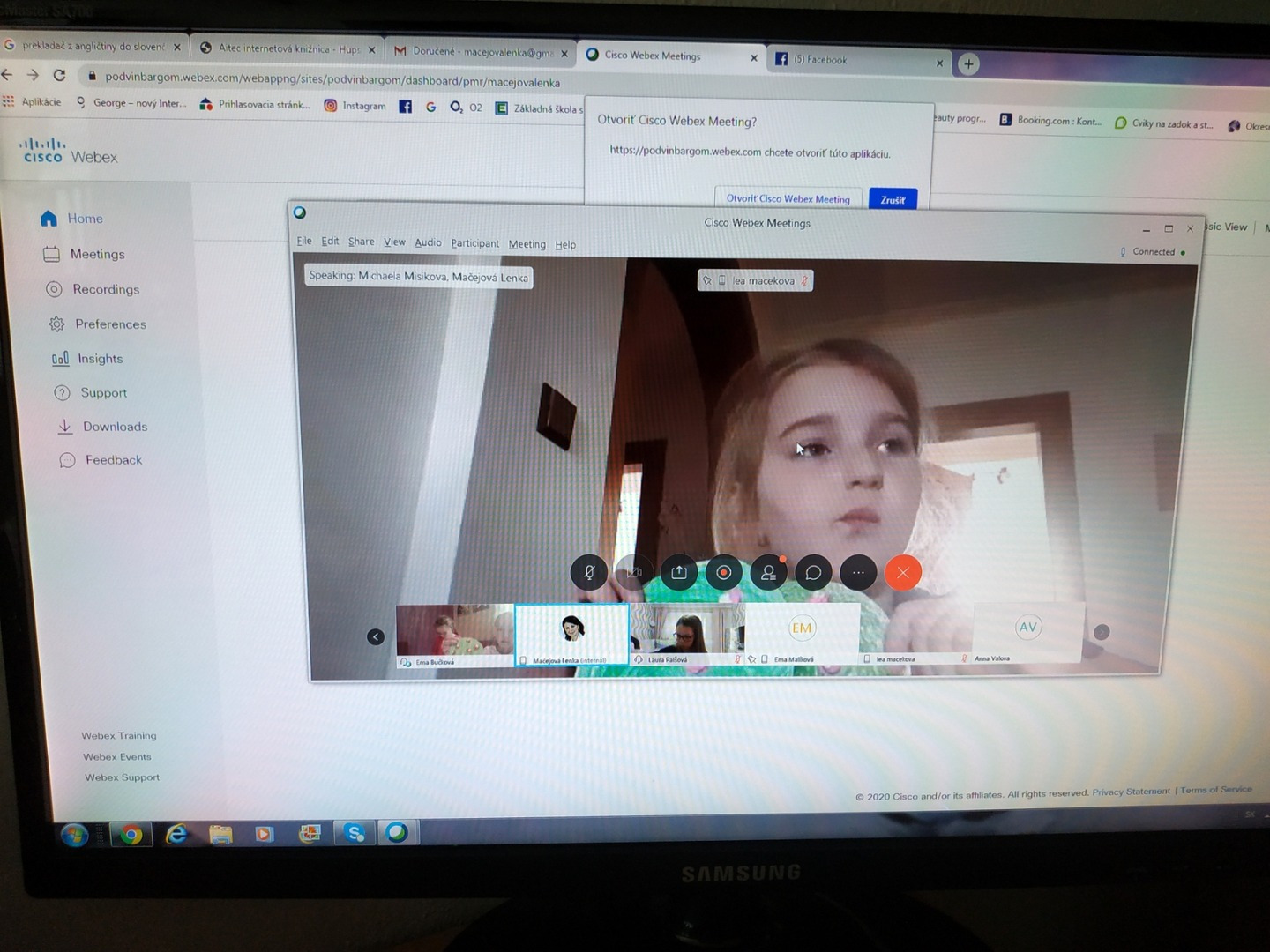Click the browser address bar

(332, 82)
